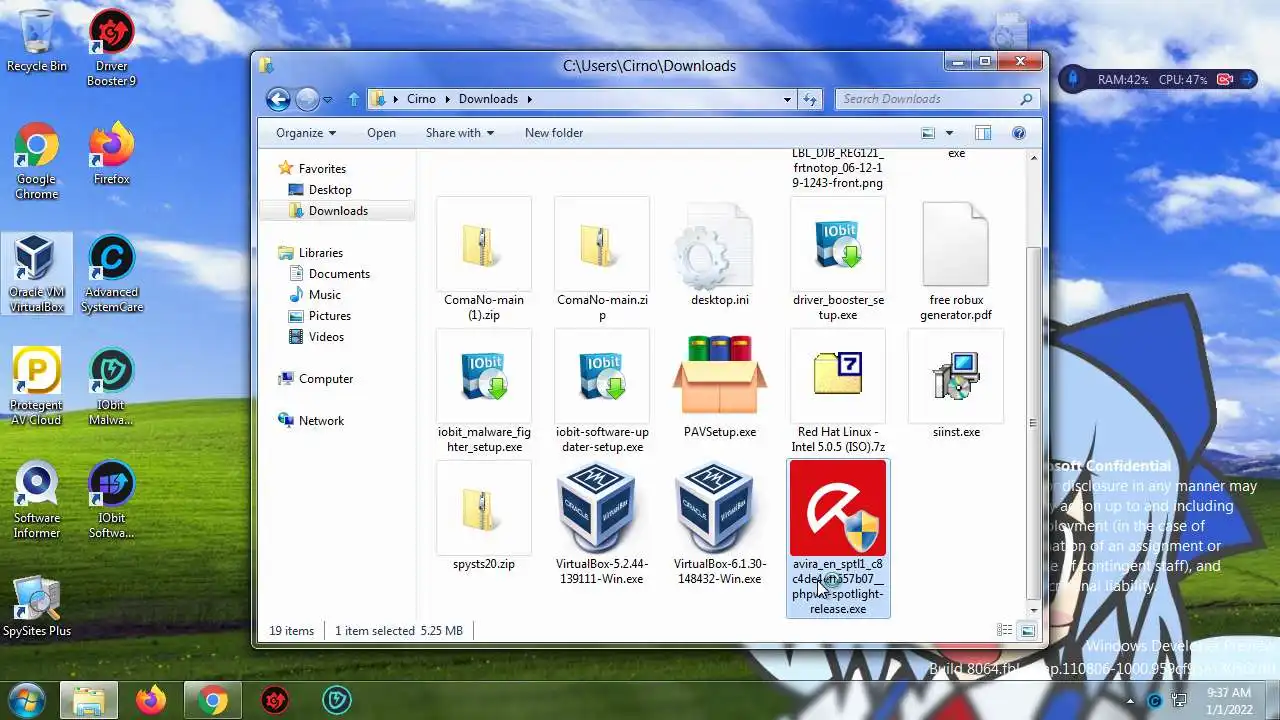
Task: Open IObit Malware Fighter desktop shortcut
Action: tap(111, 387)
